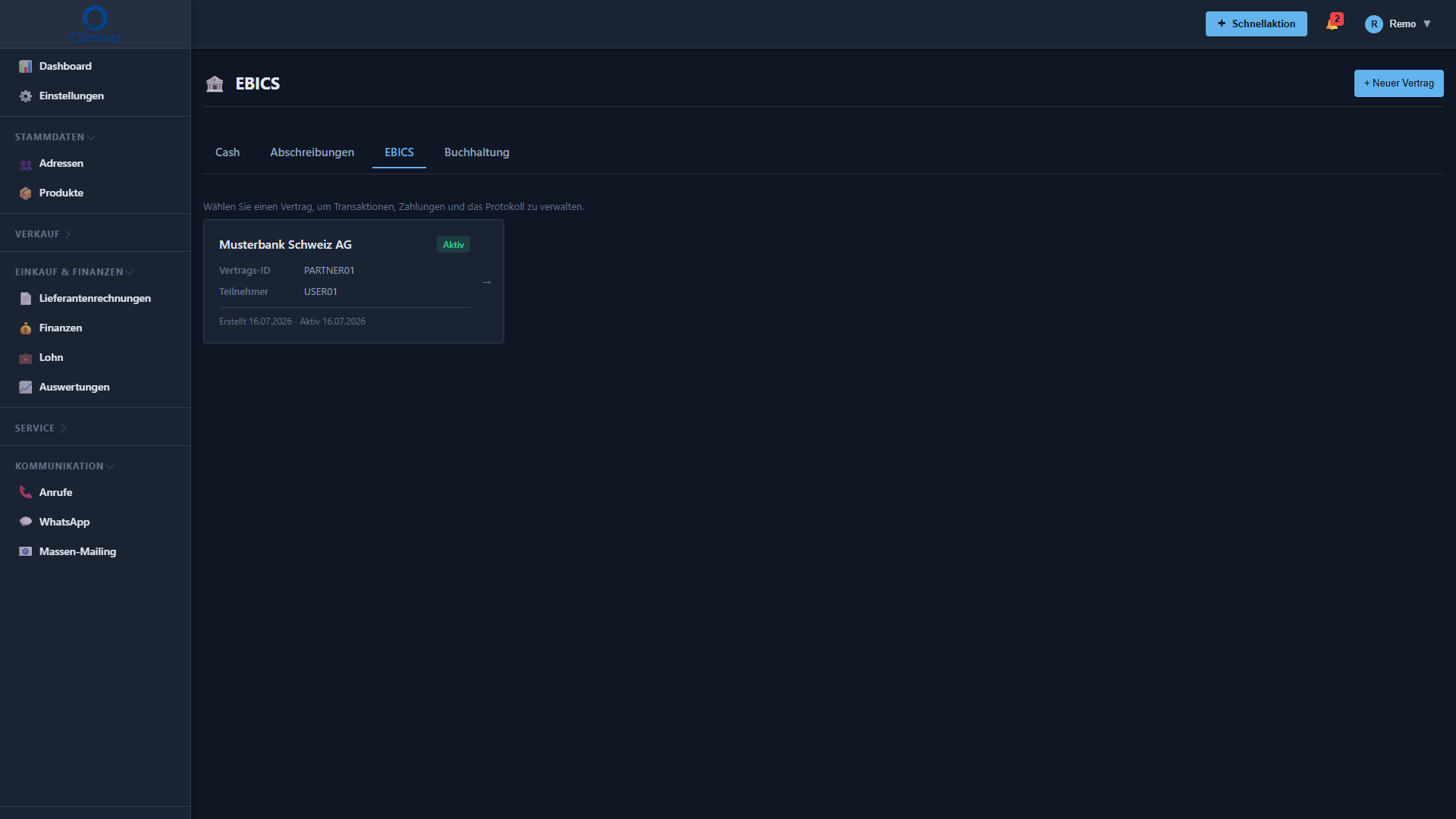Open Finanzen page
Image resolution: width=1456 pixels, height=819 pixels.
click(61, 328)
